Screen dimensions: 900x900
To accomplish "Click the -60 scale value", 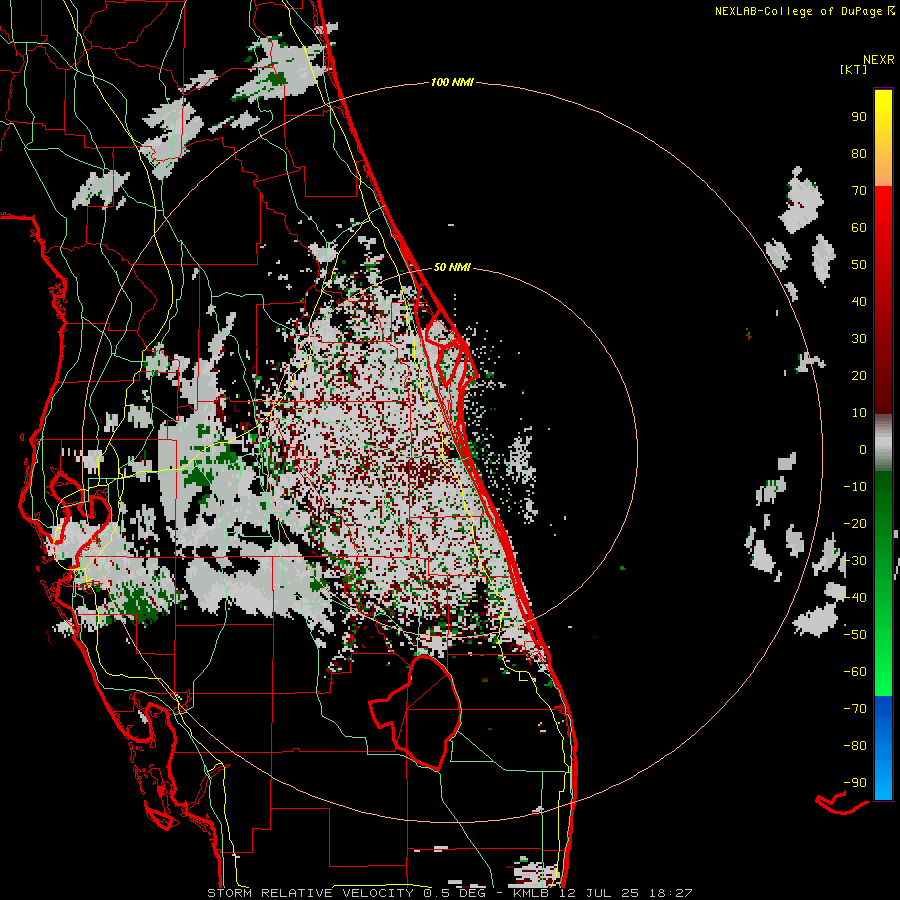I will tap(855, 672).
